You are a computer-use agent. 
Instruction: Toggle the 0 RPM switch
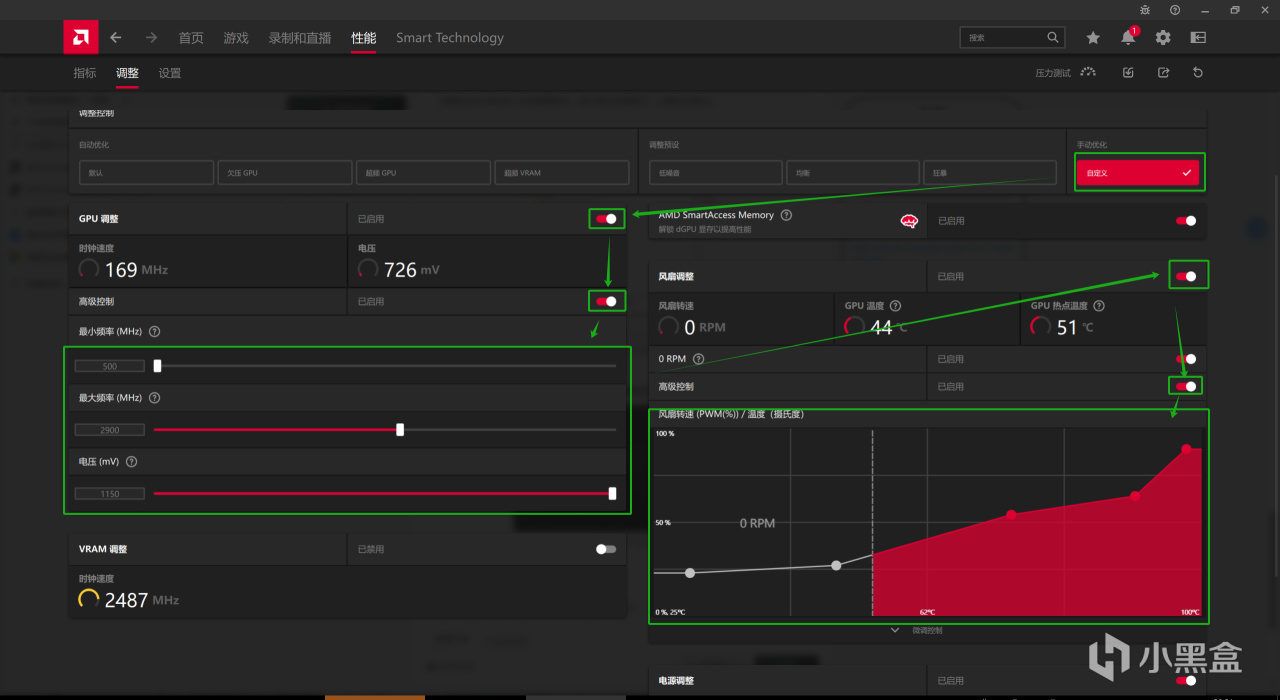(1186, 359)
